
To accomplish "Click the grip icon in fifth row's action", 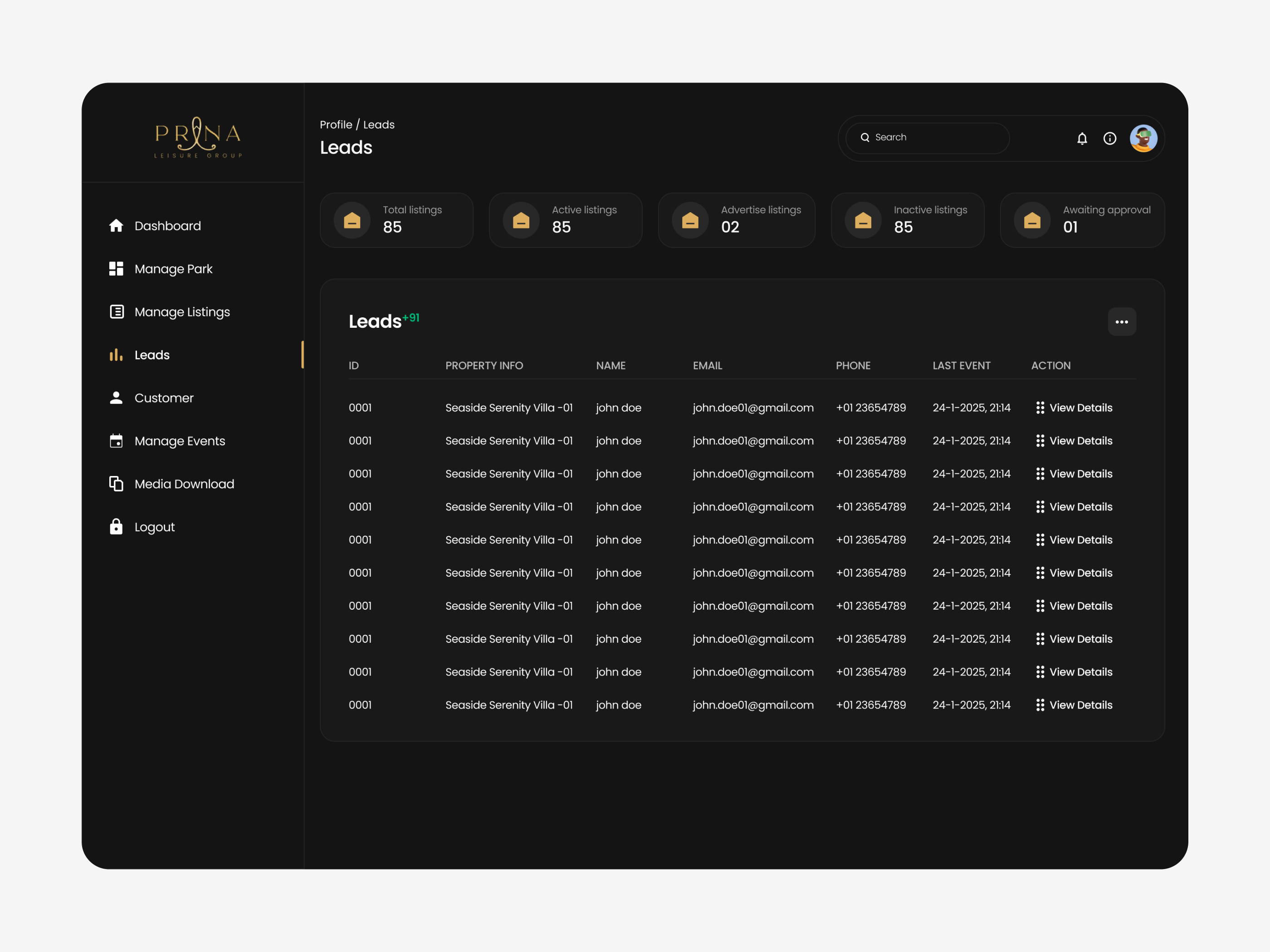I will coord(1040,540).
